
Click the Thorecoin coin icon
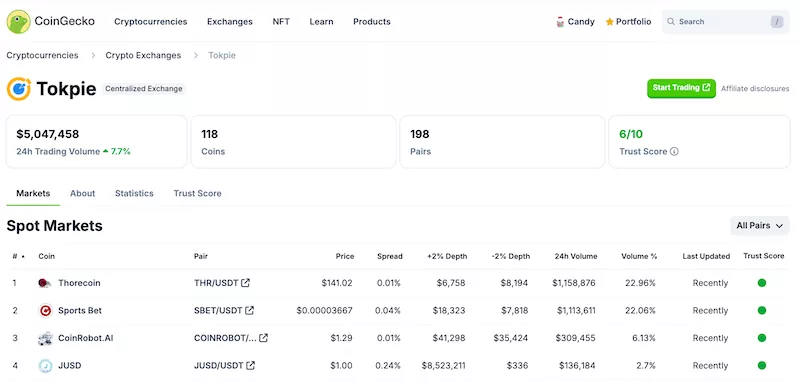click(45, 283)
